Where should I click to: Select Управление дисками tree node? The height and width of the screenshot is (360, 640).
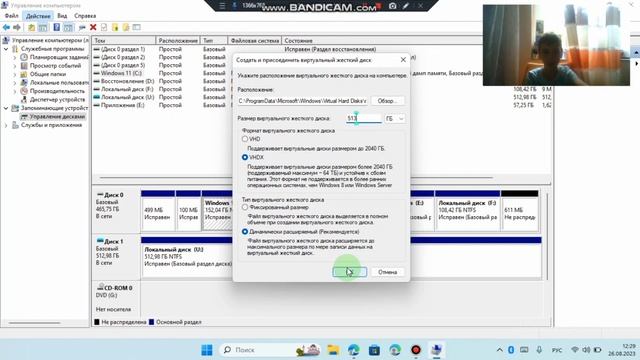57,117
